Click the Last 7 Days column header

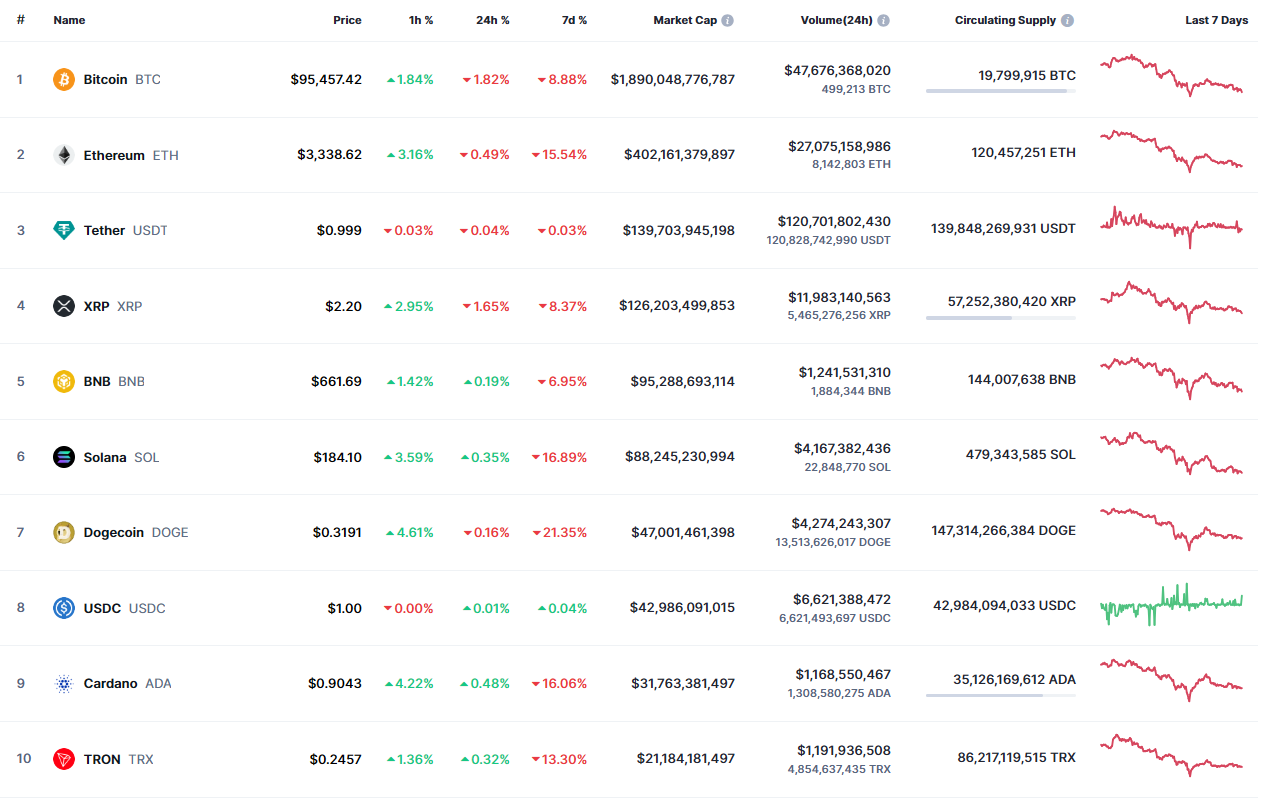point(1217,20)
